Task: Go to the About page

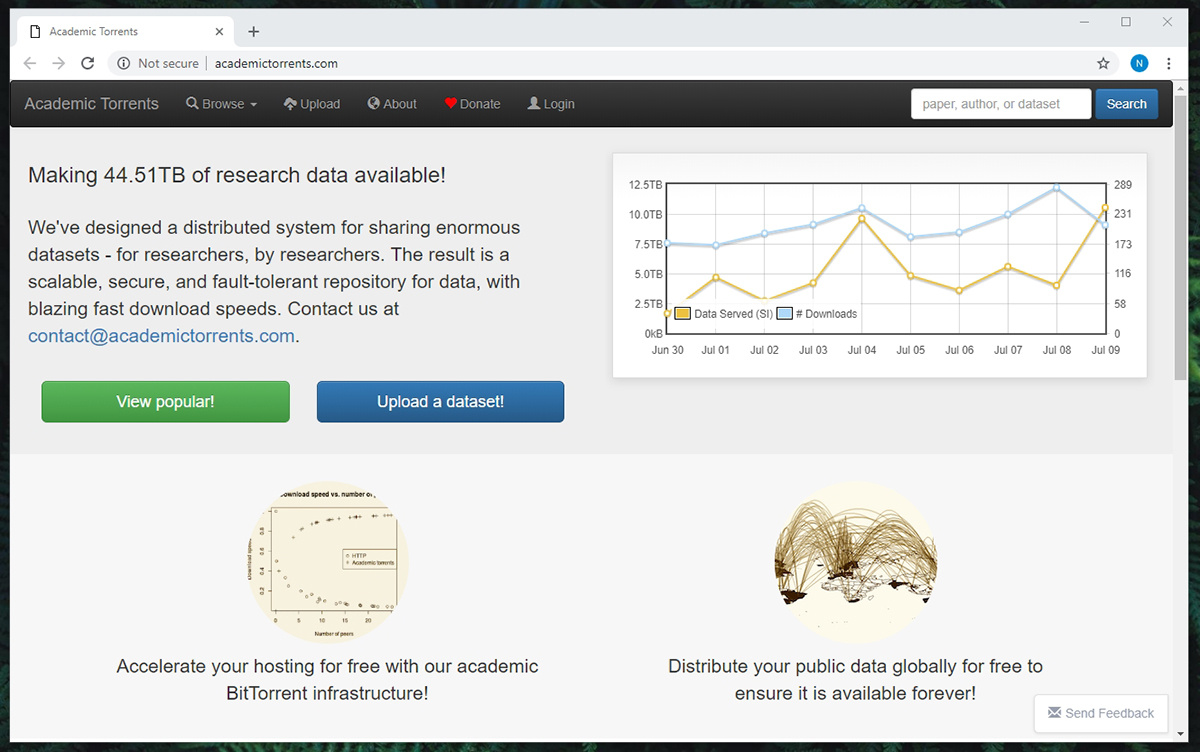Action: point(392,104)
